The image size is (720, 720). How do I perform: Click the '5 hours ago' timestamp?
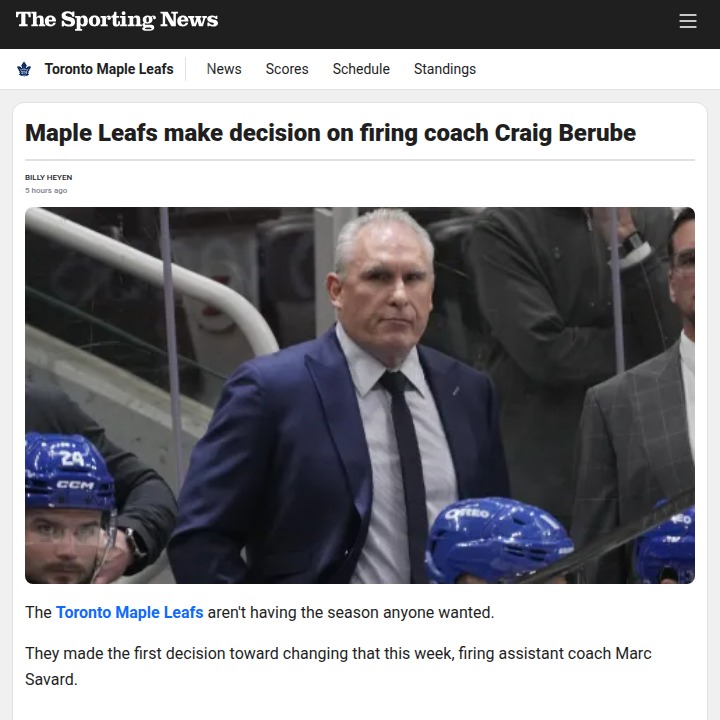click(46, 190)
